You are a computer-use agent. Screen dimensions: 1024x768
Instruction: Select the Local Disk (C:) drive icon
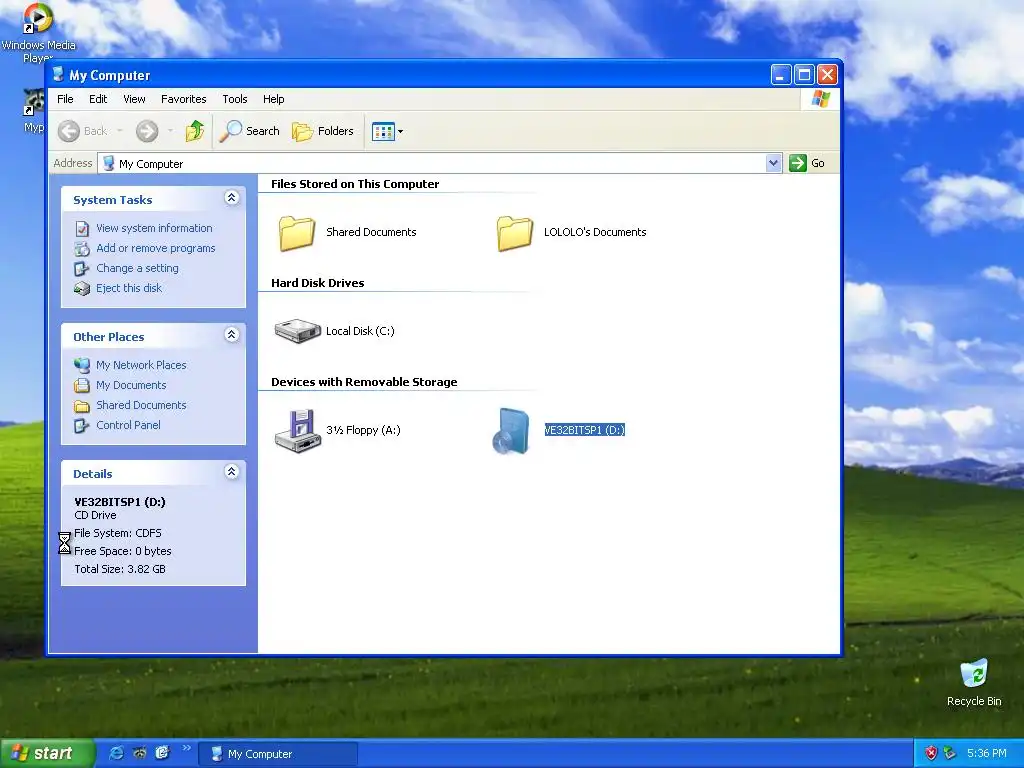pyautogui.click(x=297, y=331)
